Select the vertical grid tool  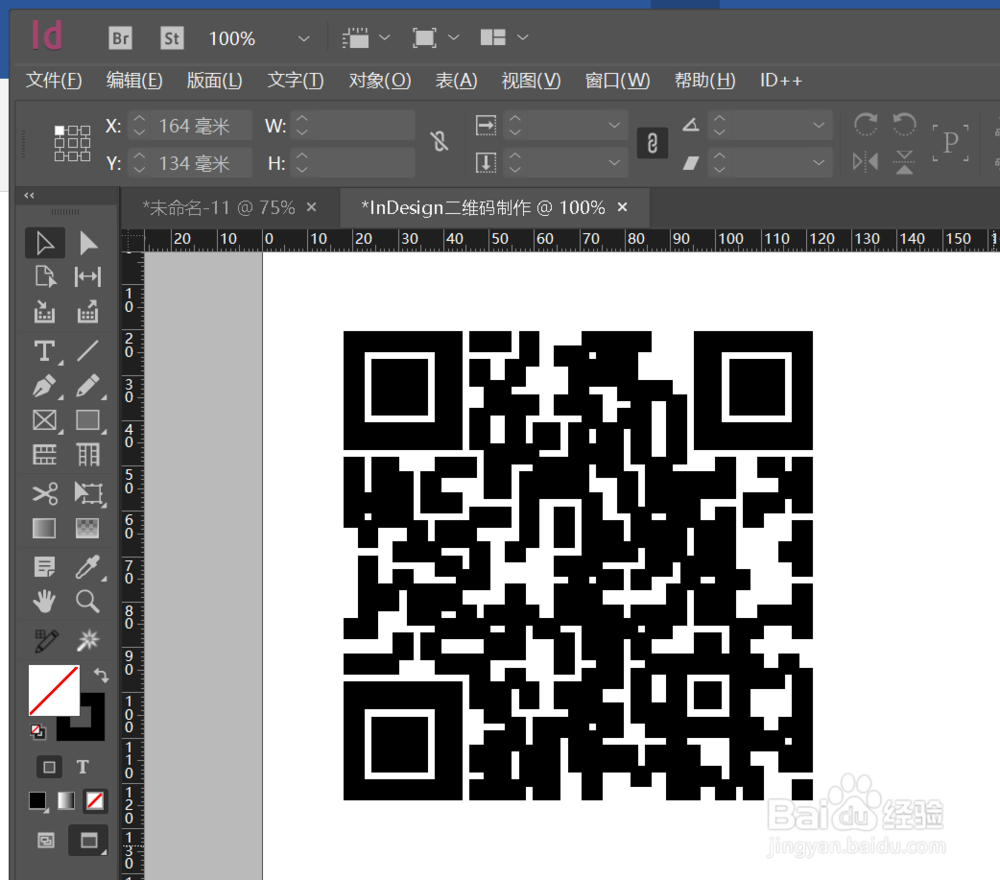tap(88, 455)
